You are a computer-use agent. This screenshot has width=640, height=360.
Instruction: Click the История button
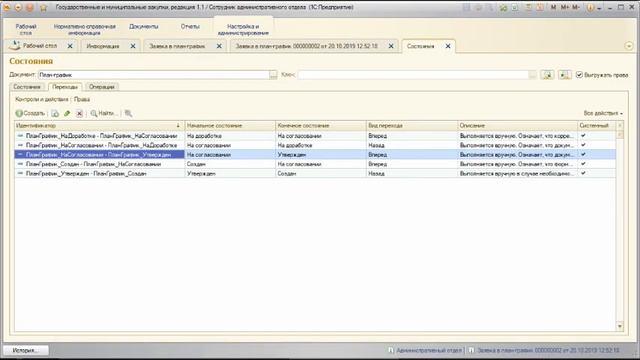pos(26,350)
